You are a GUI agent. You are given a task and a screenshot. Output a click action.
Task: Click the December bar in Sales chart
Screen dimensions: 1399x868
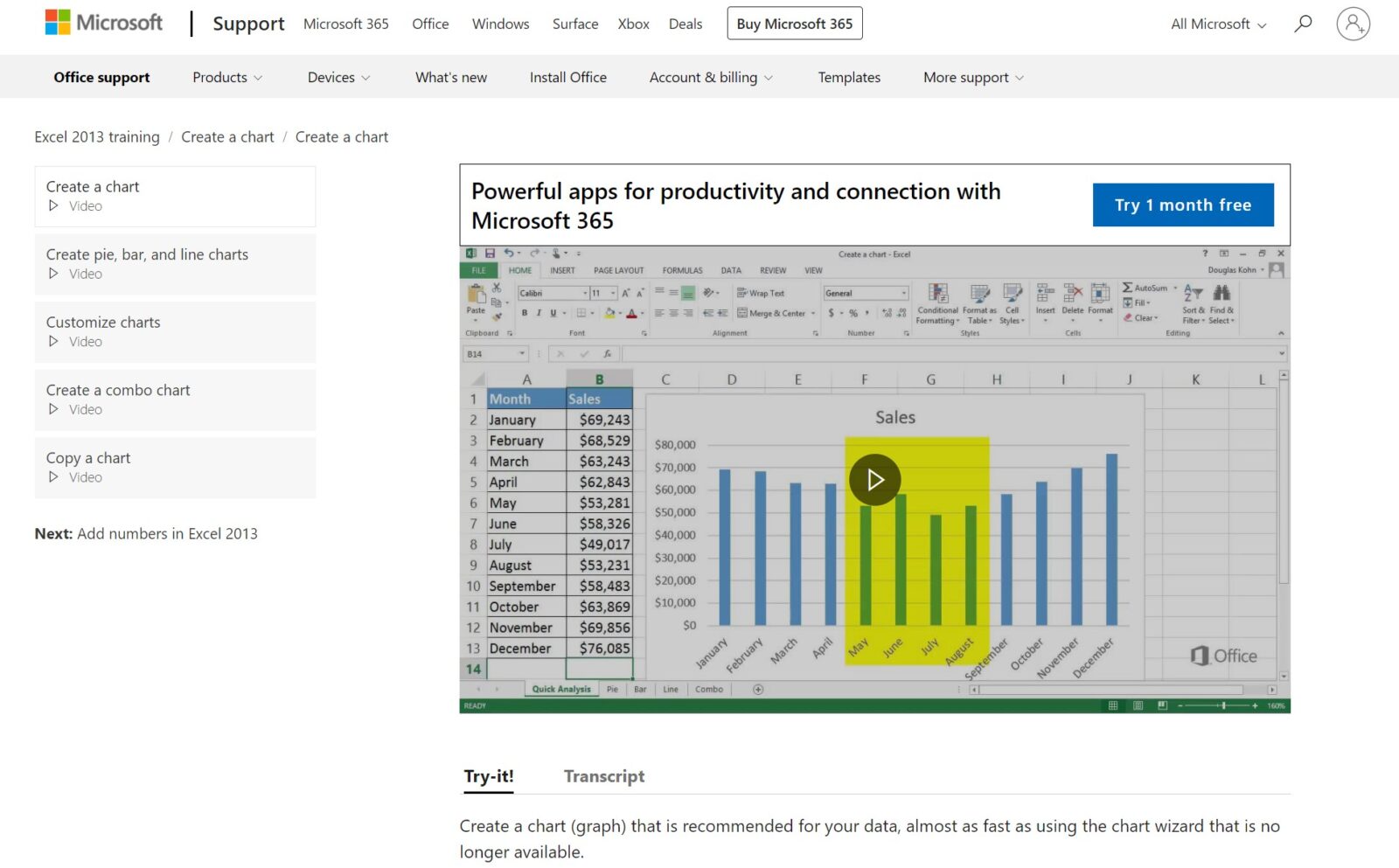[1111, 539]
